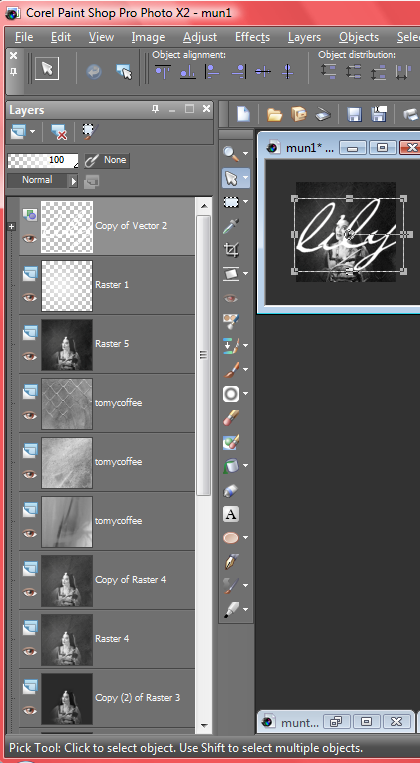This screenshot has width=420, height=763.
Task: Select the Paint Brush tool
Action: [231, 370]
